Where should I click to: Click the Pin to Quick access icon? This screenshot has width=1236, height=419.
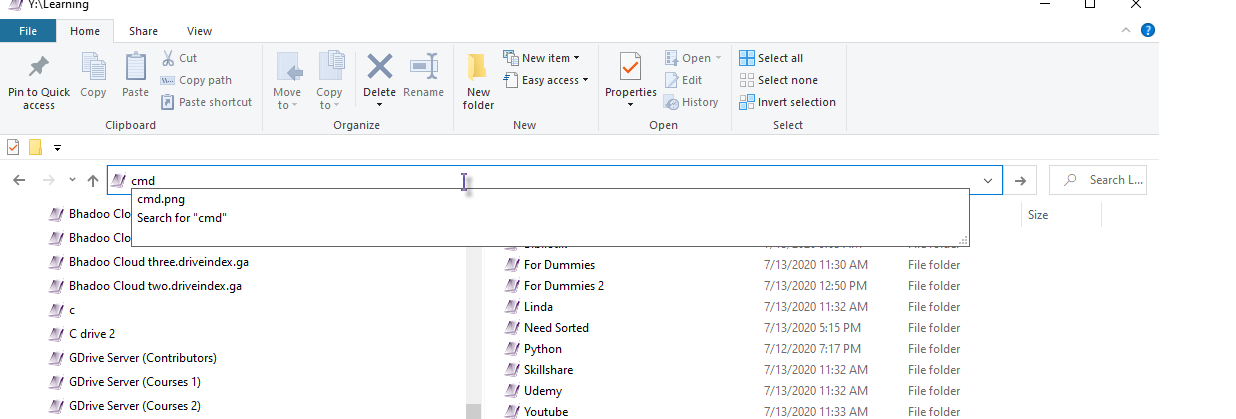(x=39, y=68)
